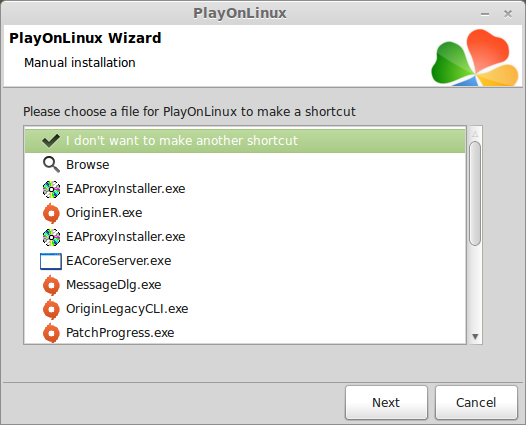Click the Next button

386,403
